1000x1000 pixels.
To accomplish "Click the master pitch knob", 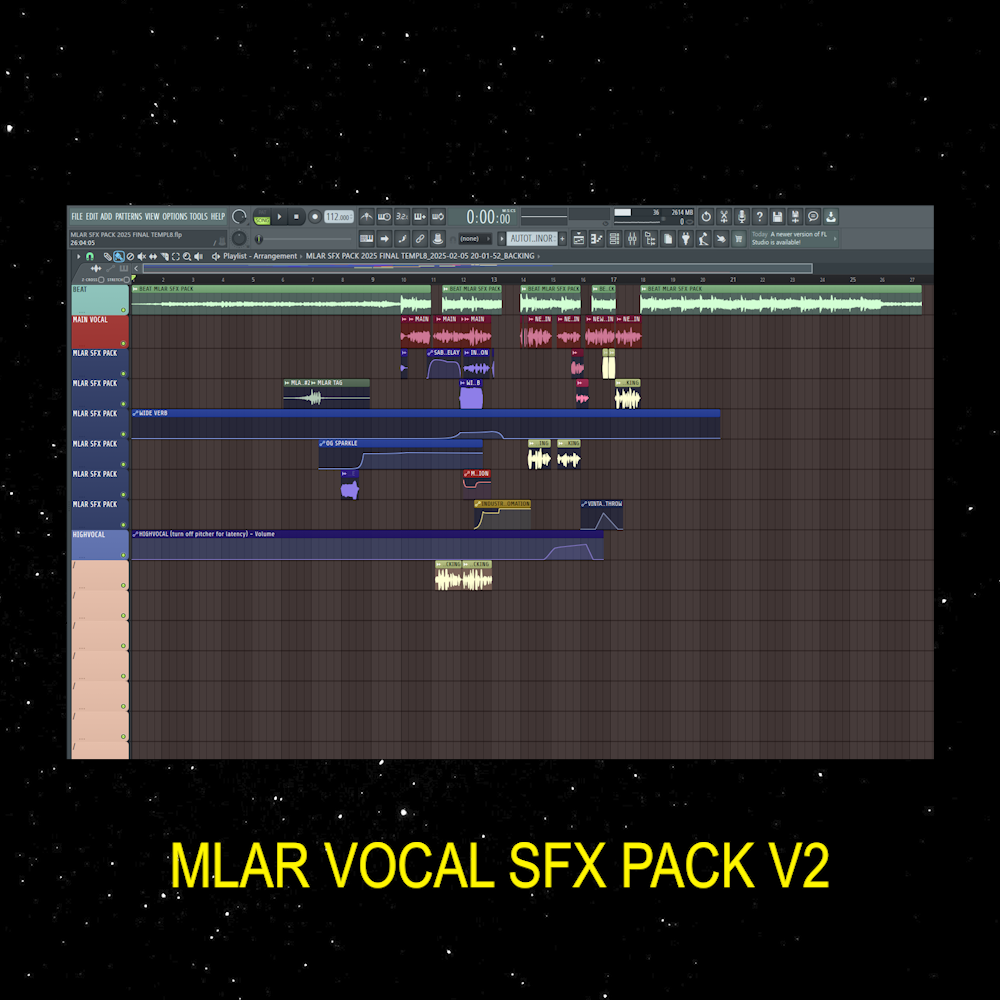I will click(x=239, y=239).
